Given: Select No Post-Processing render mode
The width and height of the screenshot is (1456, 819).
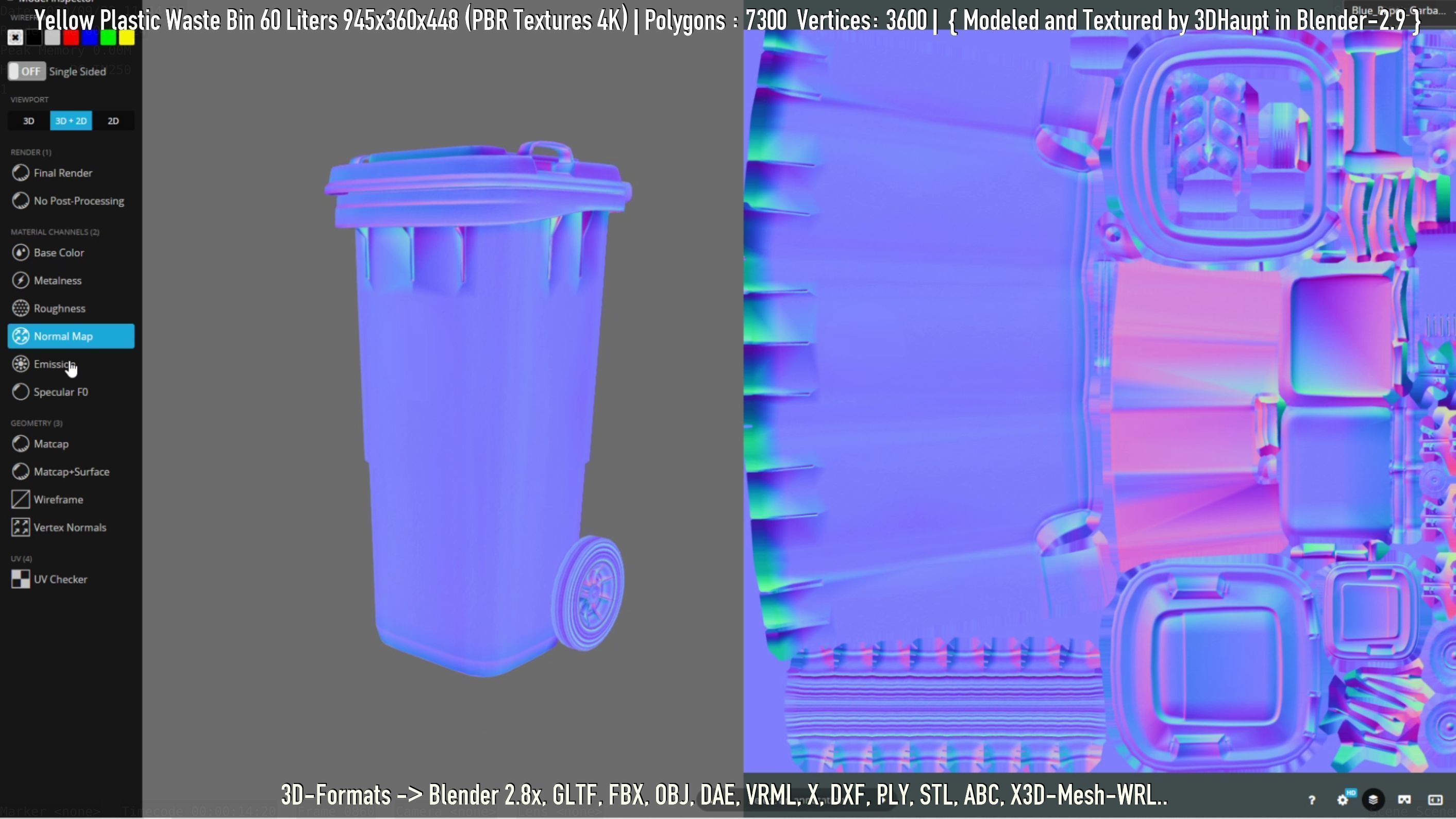Looking at the screenshot, I should tap(71, 201).
